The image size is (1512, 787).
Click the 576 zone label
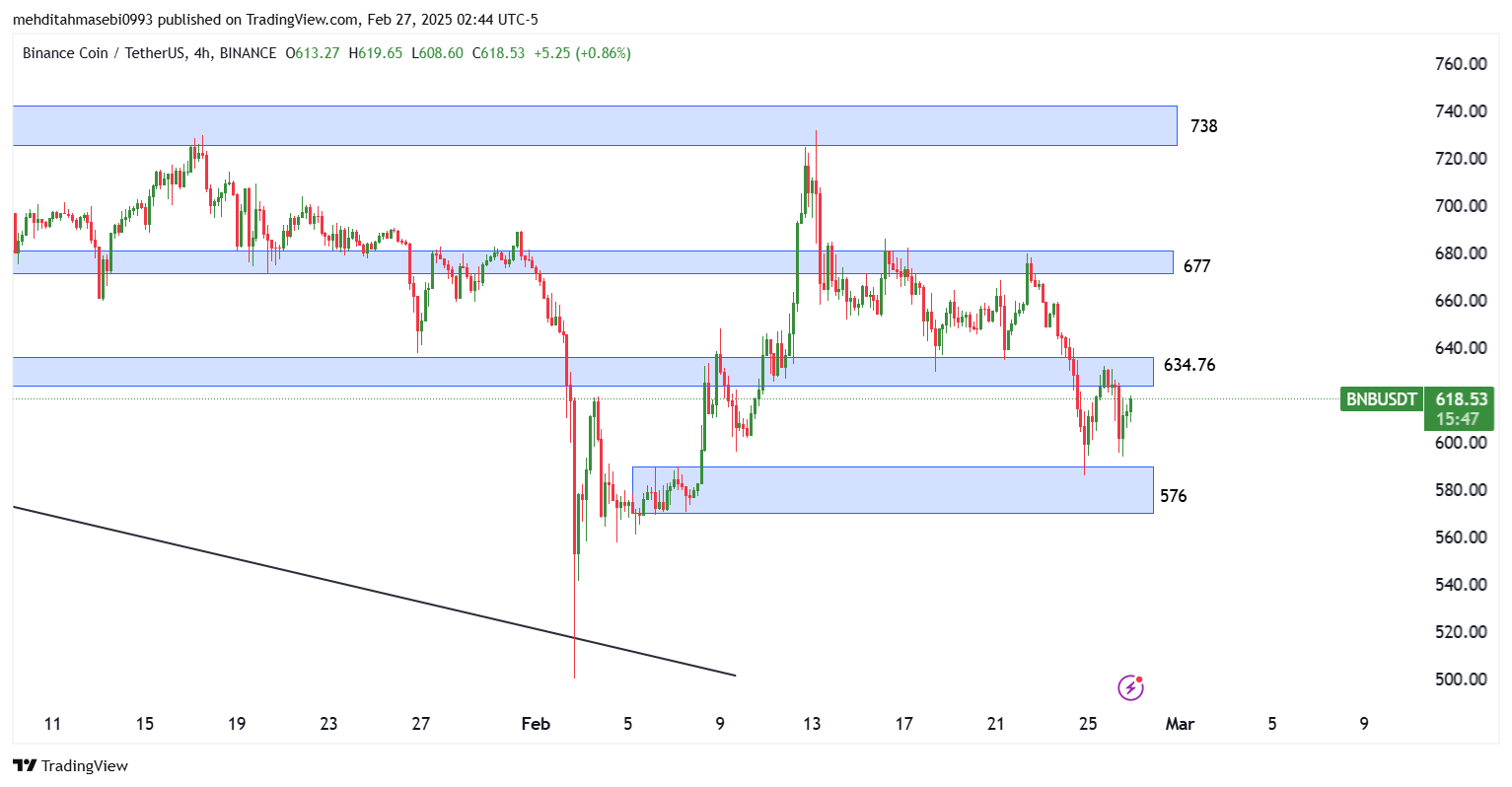pyautogui.click(x=1174, y=496)
